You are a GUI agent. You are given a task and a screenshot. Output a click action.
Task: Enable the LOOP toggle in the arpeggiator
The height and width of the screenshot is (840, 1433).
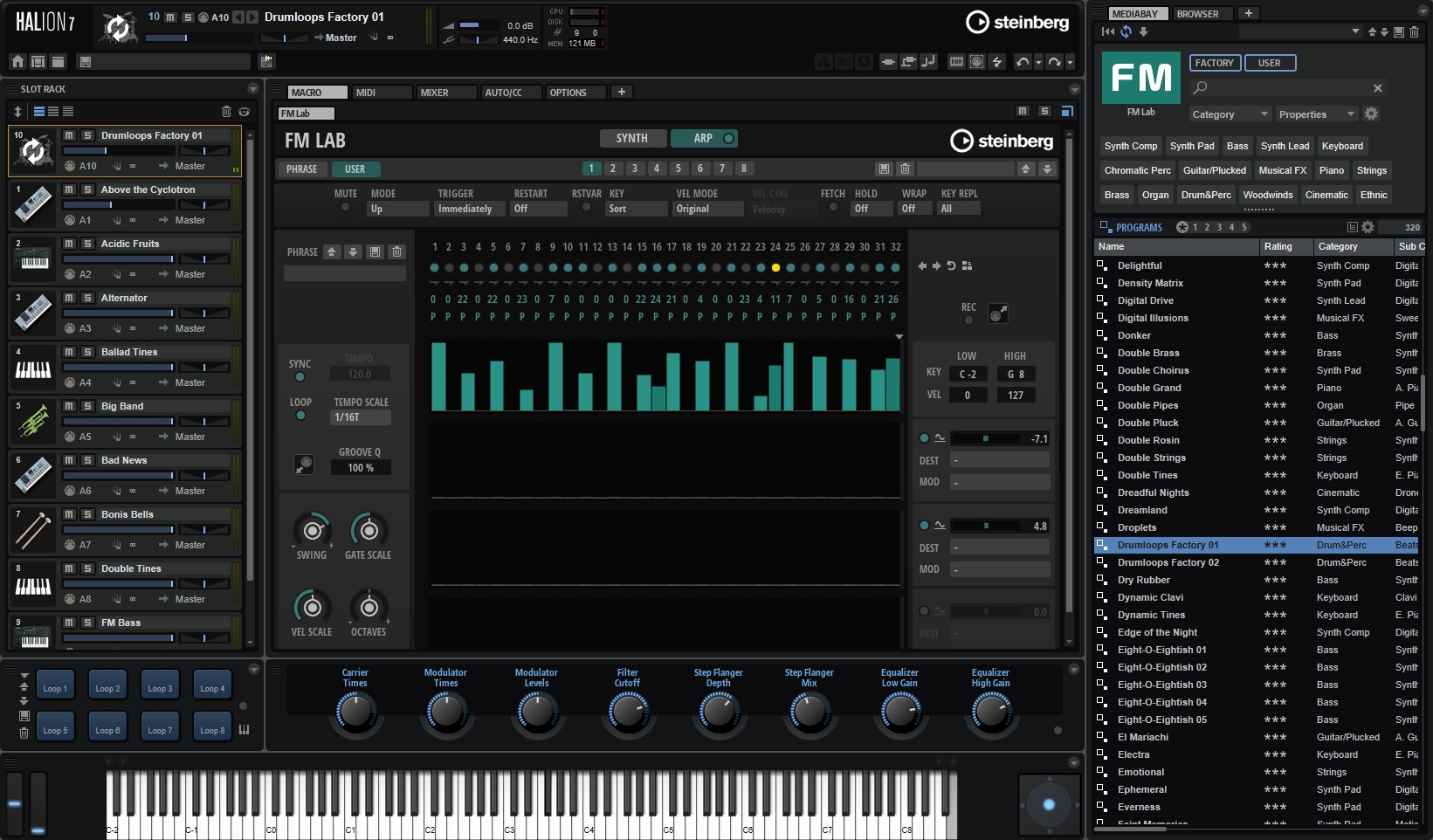coord(300,416)
